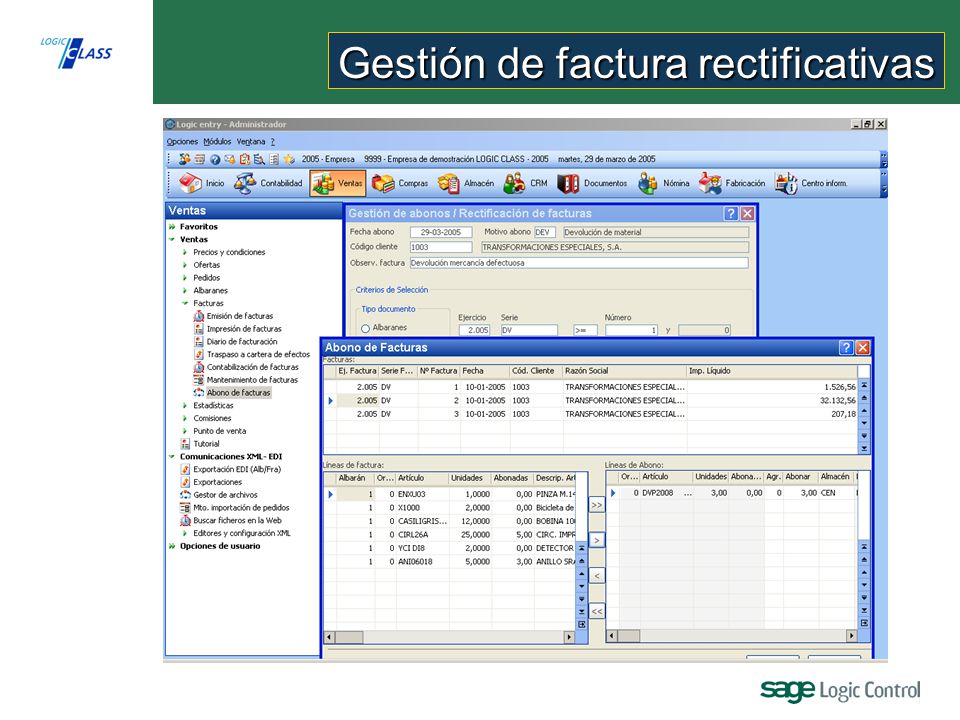Viewport: 960px width, 720px height.
Task: Open Emisión de facturas from the tree
Action: pos(233,316)
